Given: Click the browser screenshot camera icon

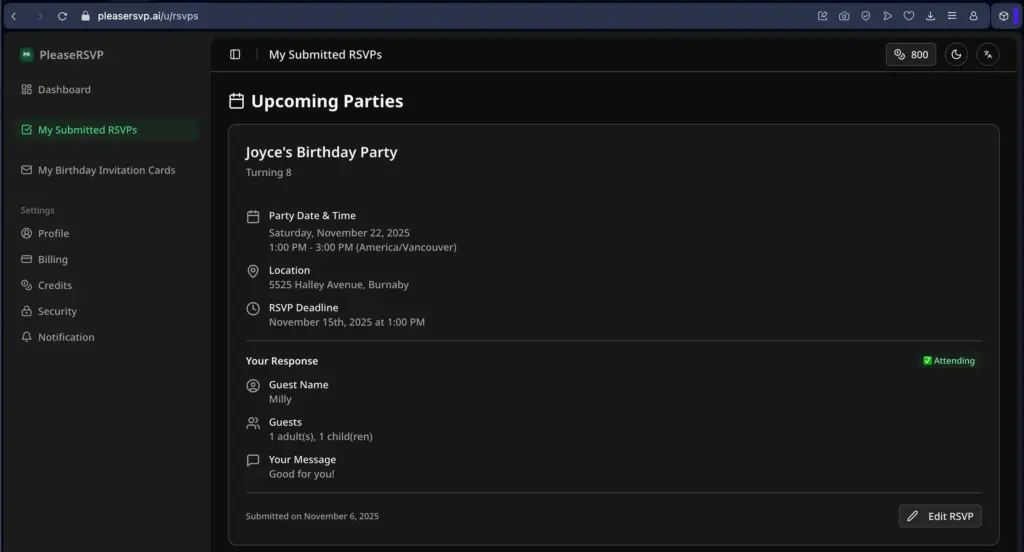Looking at the screenshot, I should coord(844,16).
